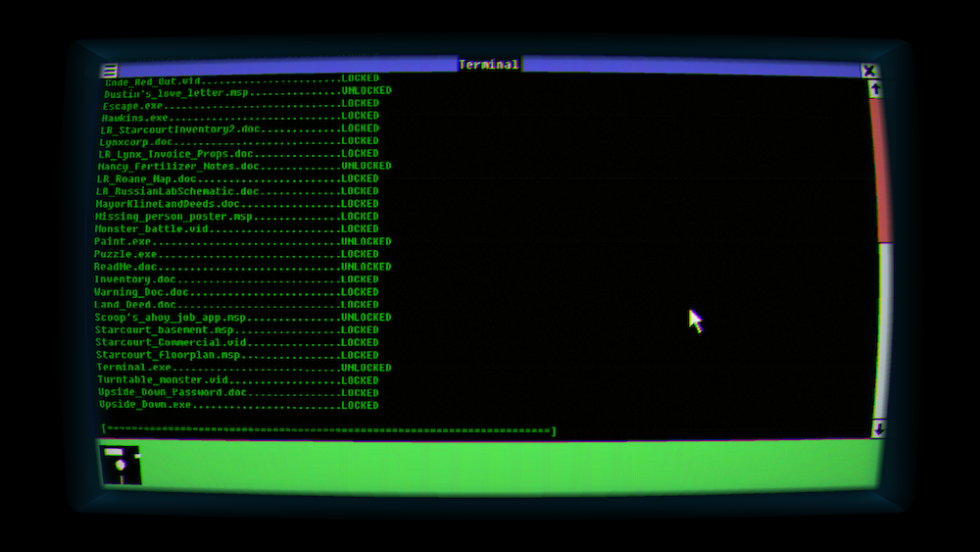Select LR_RussianLabSchematic.doc entry
Viewport: 980px width, 552px height.
click(237, 191)
